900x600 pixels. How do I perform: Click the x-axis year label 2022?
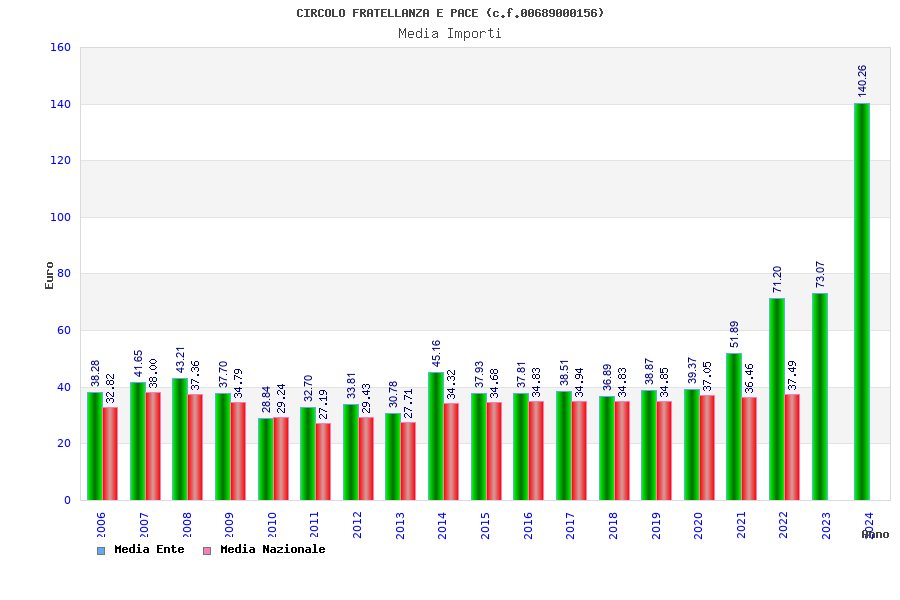click(x=783, y=525)
